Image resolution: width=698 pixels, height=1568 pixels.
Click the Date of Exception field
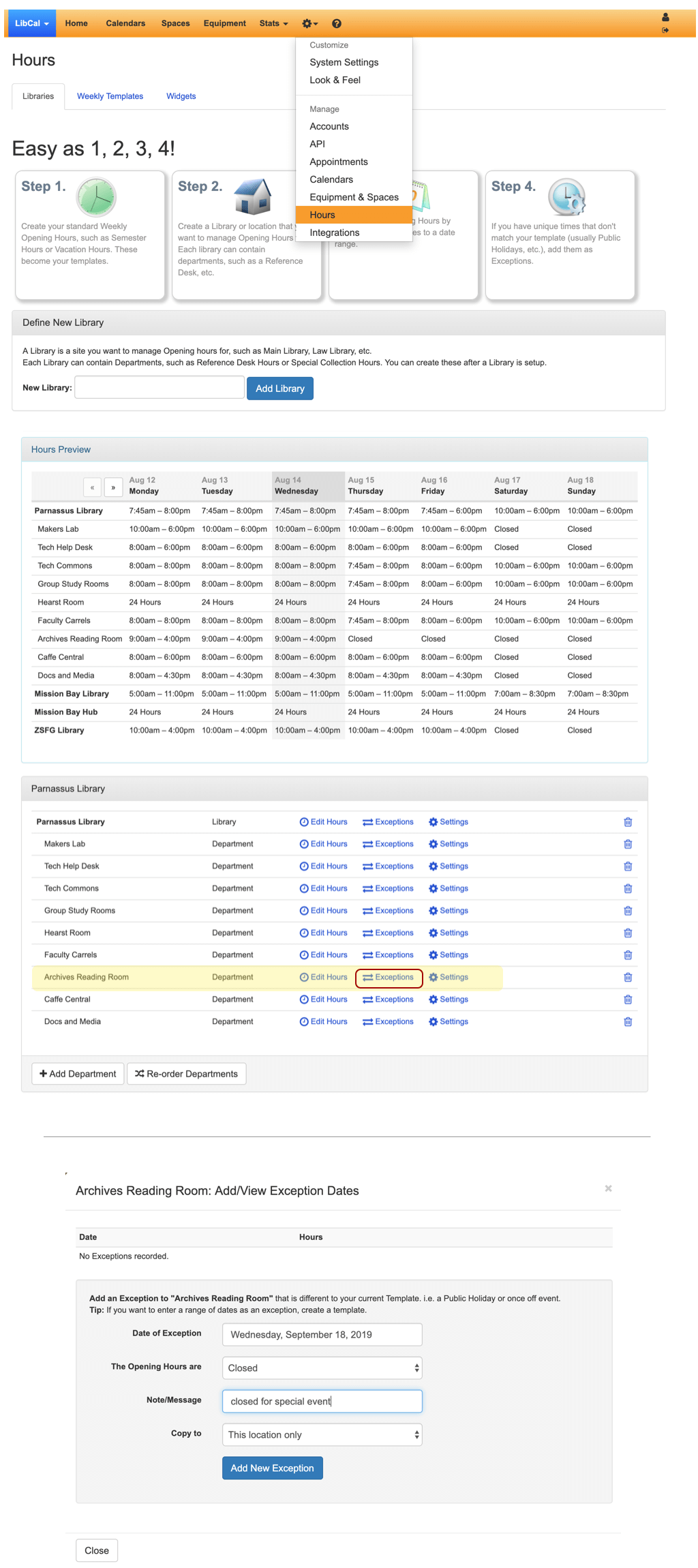pyautogui.click(x=322, y=1334)
